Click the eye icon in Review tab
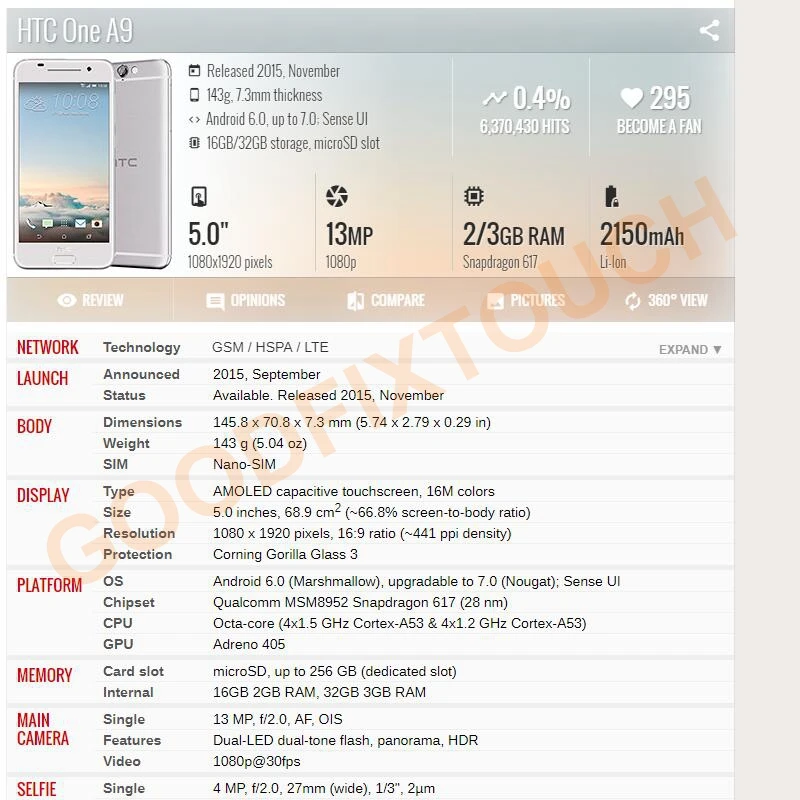The image size is (800, 800). click(x=67, y=300)
